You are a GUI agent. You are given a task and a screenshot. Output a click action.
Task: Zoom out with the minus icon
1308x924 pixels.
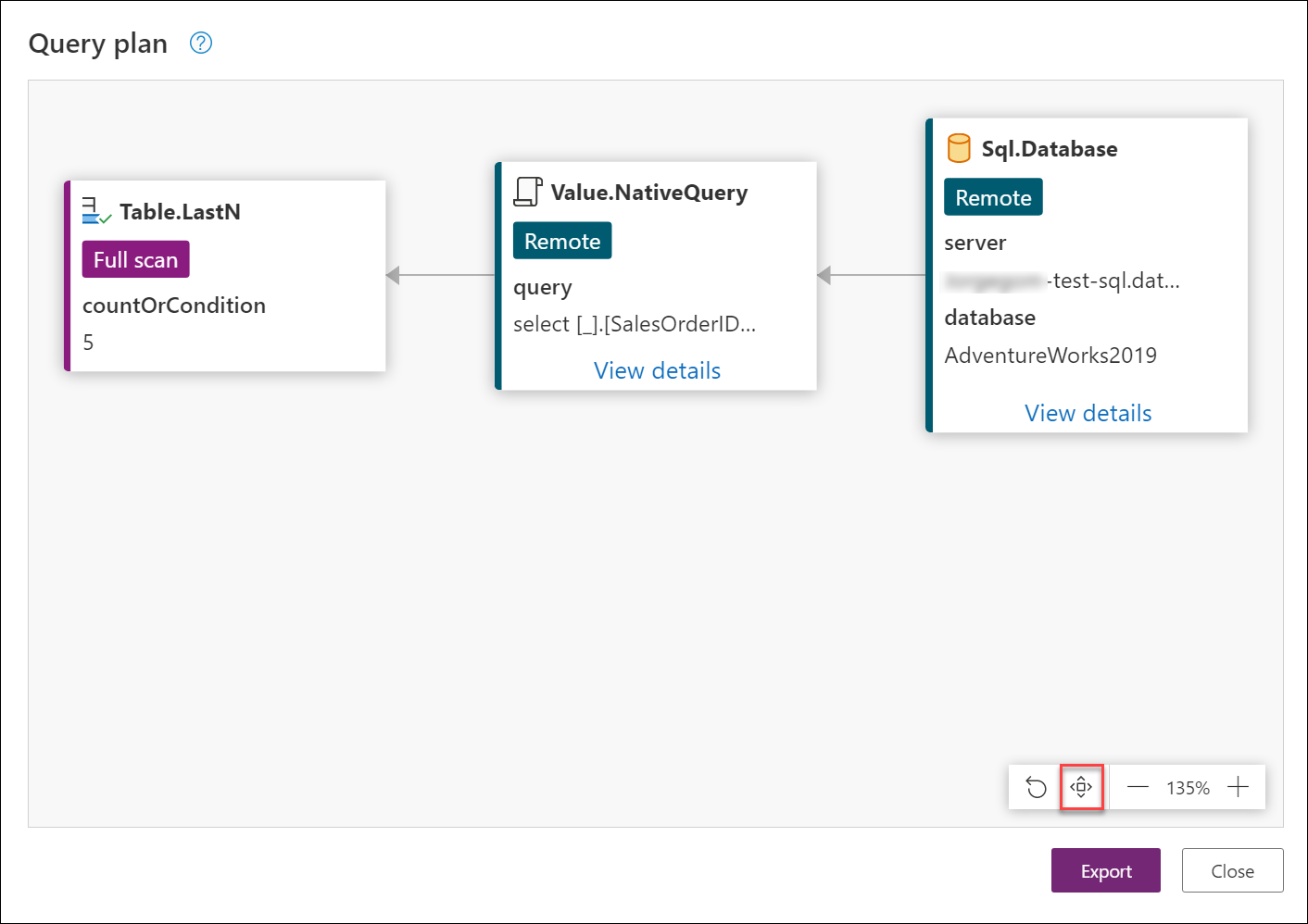click(1138, 788)
